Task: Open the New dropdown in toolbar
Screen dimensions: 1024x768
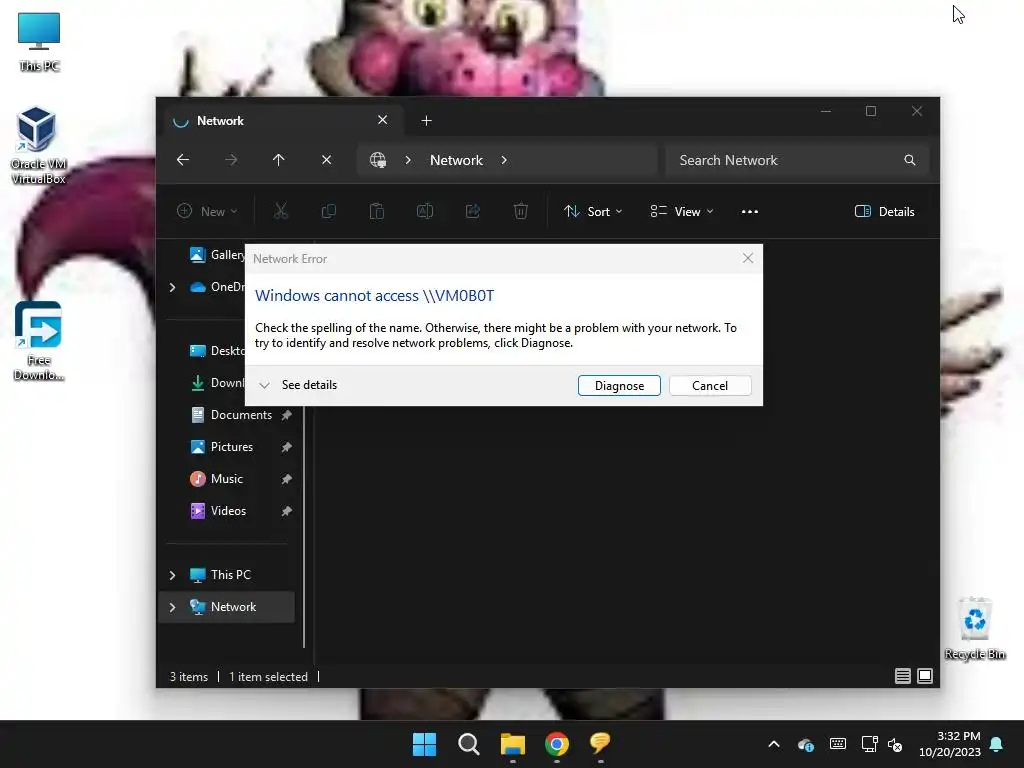Action: click(207, 212)
